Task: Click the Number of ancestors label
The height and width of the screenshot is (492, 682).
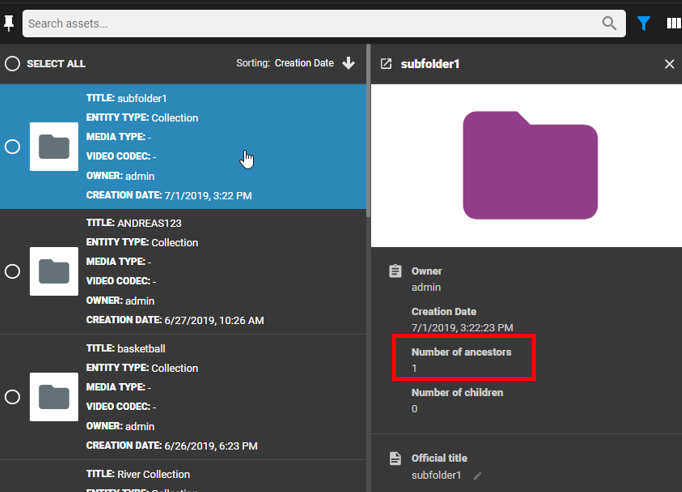Action: point(461,352)
